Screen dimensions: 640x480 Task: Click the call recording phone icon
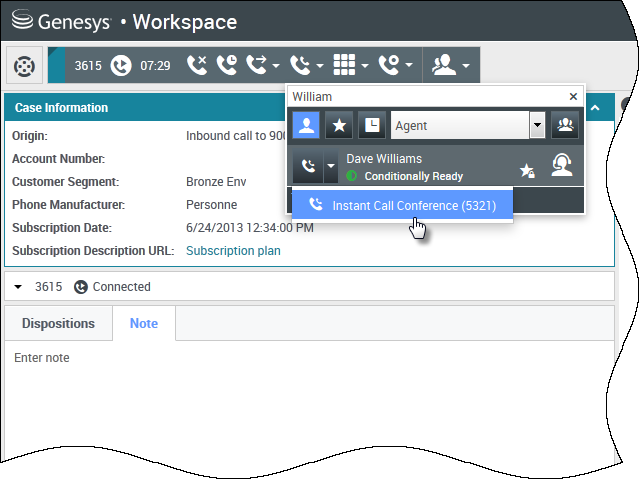coord(389,65)
